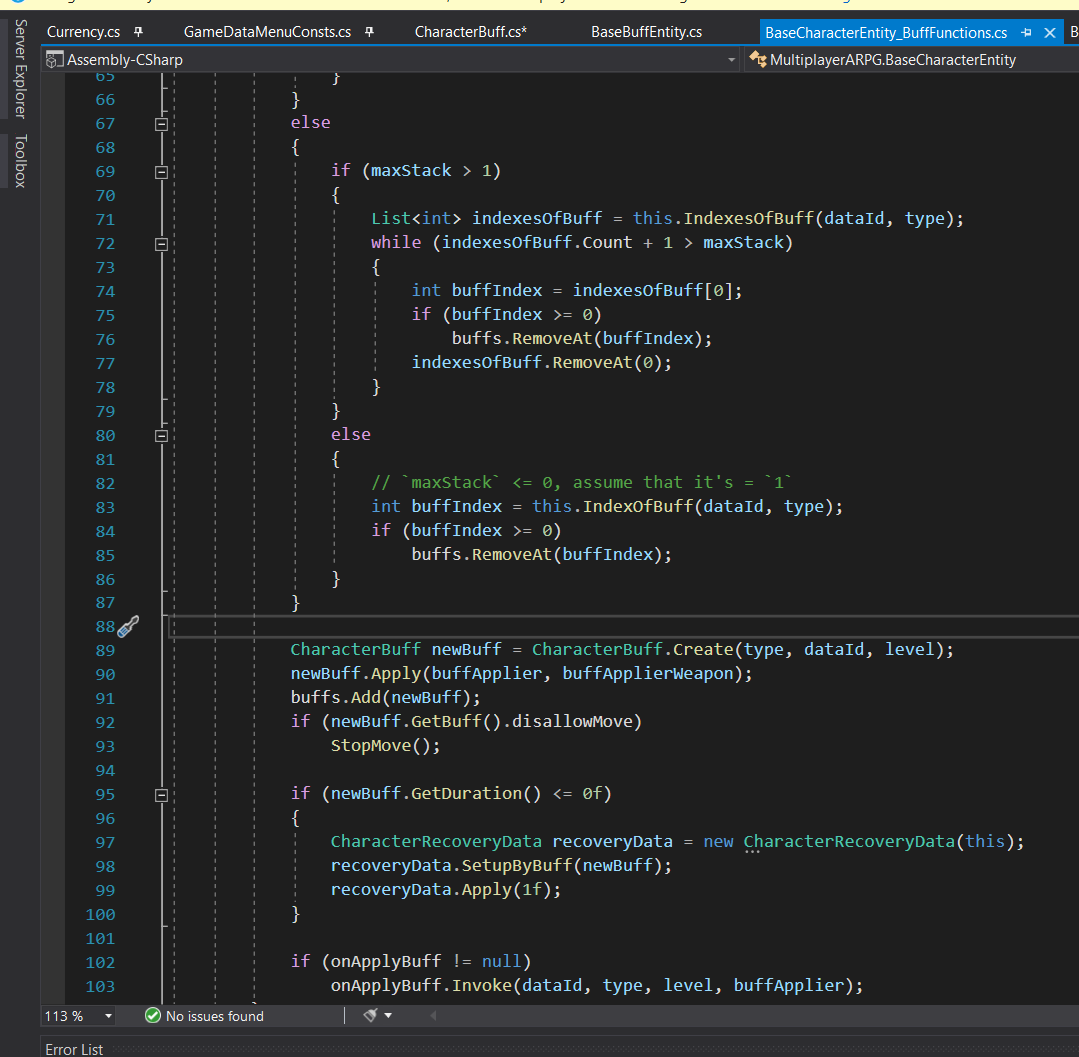This screenshot has width=1079, height=1057.
Task: Click recoveryData.Apply(1f) on line 99
Action: click(x=440, y=890)
